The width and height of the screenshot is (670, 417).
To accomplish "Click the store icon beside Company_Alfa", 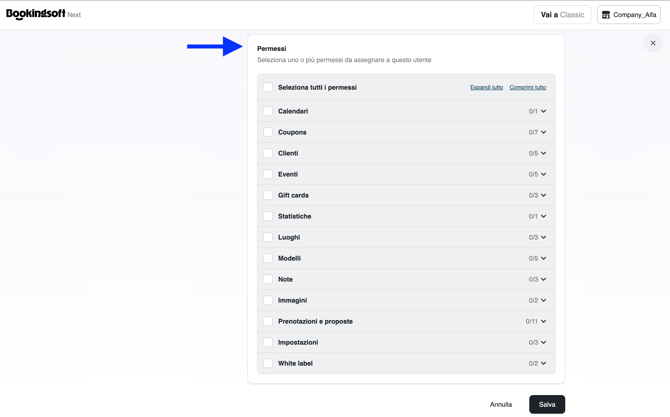I will coord(605,15).
